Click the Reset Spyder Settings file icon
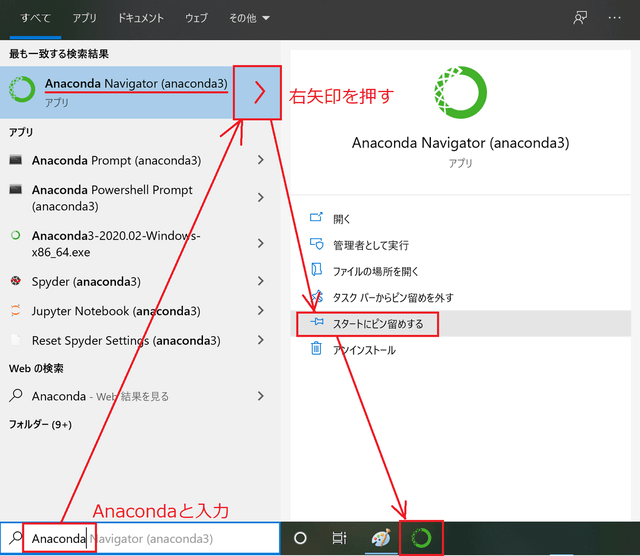Viewport: 640px width, 556px height. 16,340
